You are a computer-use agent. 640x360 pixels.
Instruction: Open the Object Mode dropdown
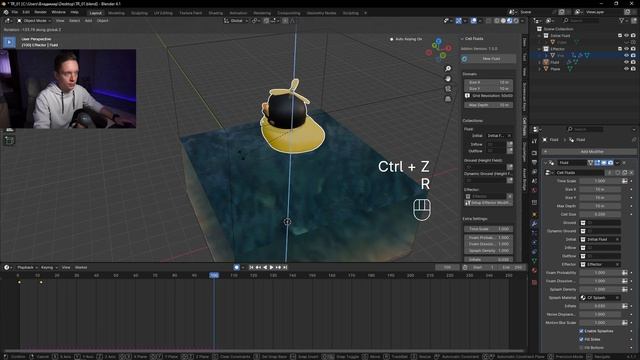[x=34, y=20]
